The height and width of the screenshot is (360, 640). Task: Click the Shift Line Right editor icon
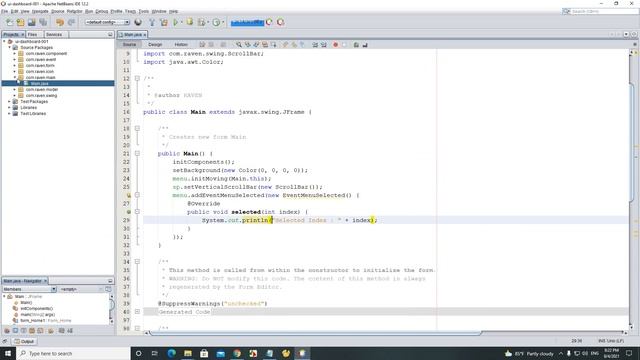point(324,44)
